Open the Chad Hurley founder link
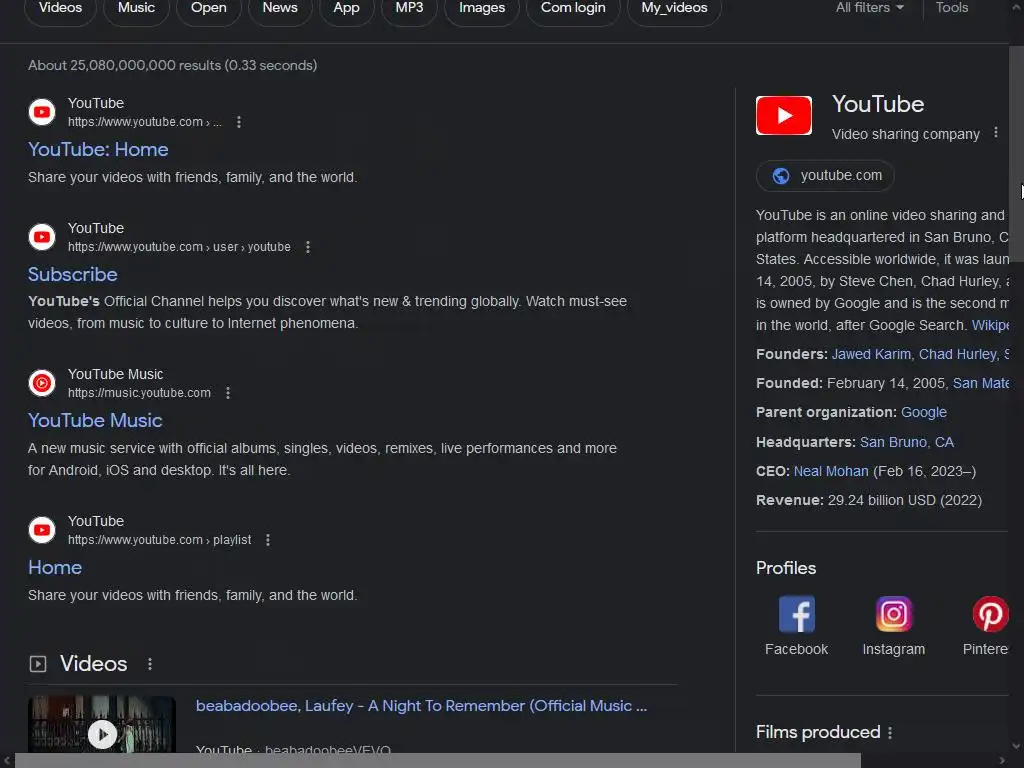 tap(957, 354)
